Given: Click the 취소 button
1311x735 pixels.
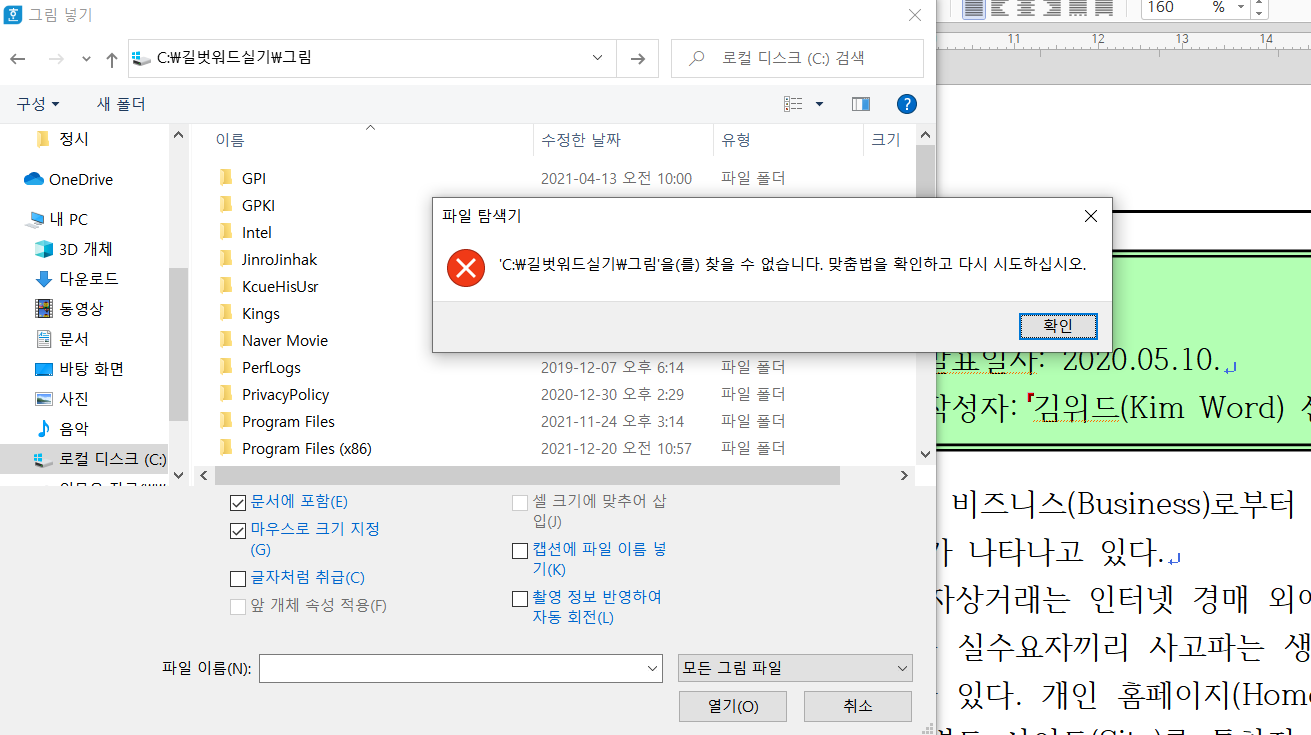Looking at the screenshot, I should (x=857, y=706).
